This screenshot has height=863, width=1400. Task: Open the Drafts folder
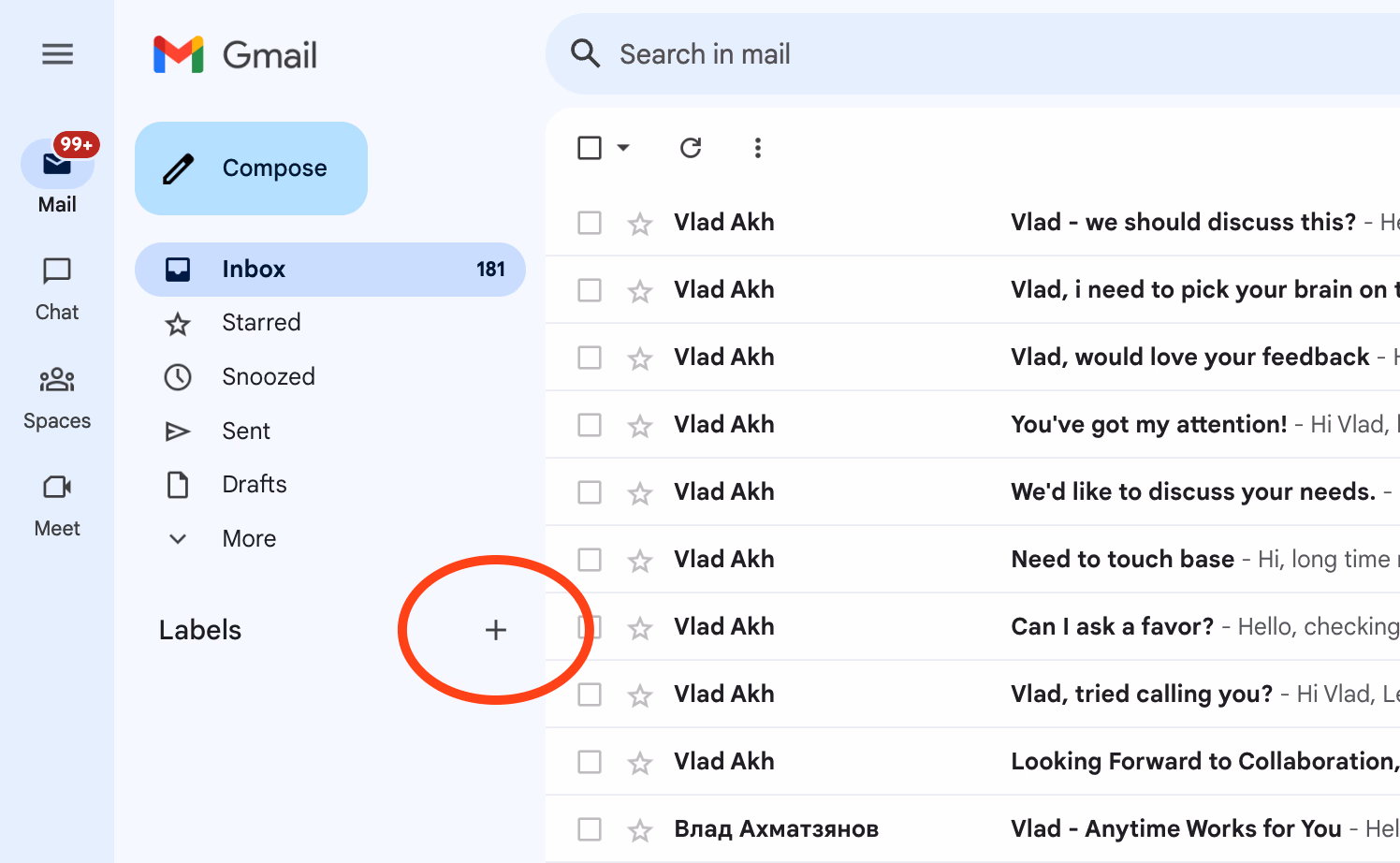pos(255,485)
